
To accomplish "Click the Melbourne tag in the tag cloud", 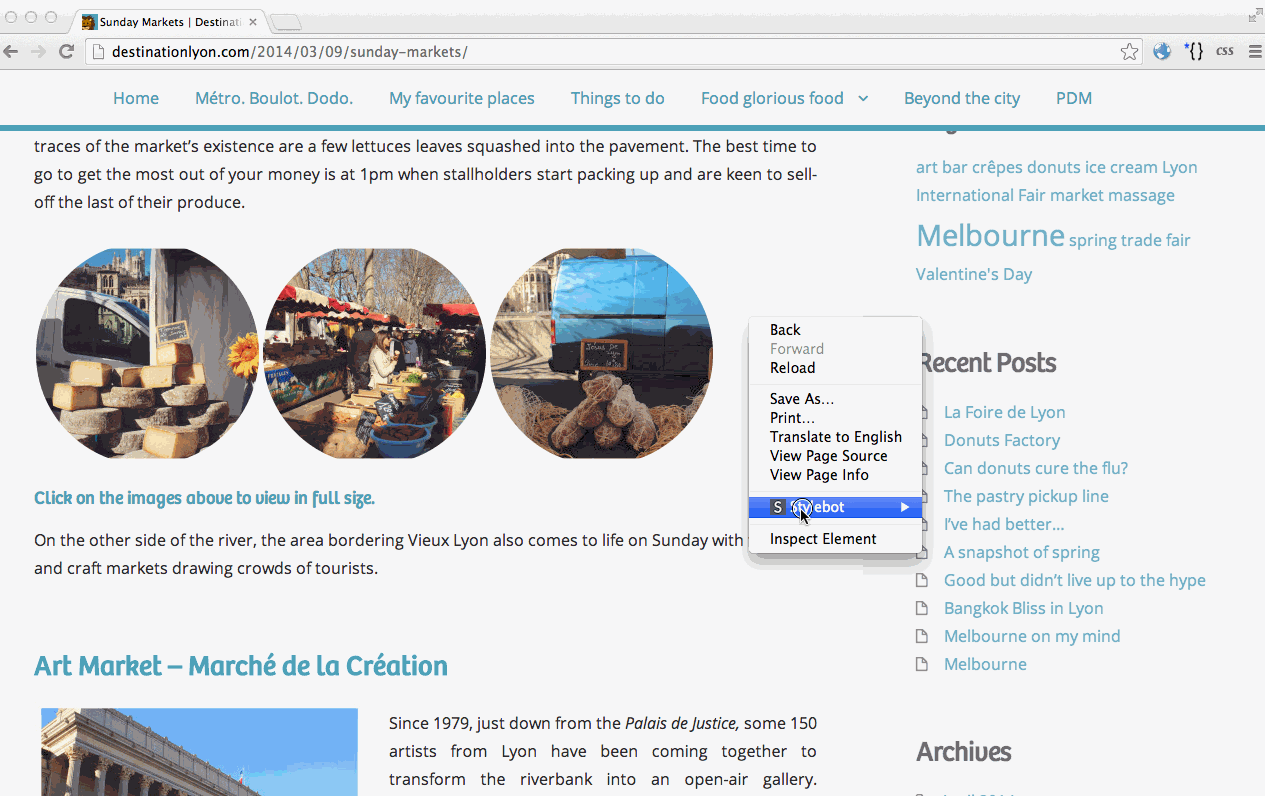I will pyautogui.click(x=990, y=236).
